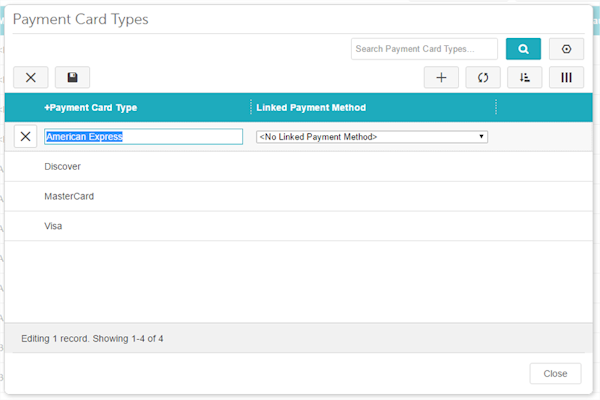Expand the Linked Payment Method dropdown
Viewport: 600px width, 400px height.
pos(372,137)
